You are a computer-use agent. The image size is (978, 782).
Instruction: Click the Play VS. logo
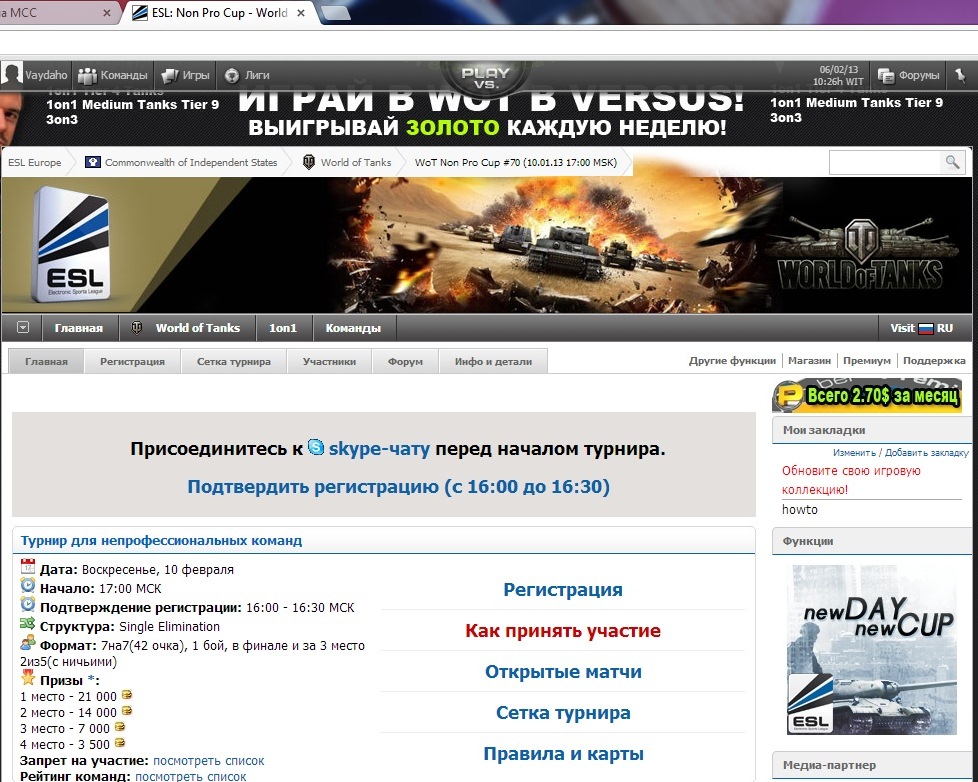coord(486,75)
